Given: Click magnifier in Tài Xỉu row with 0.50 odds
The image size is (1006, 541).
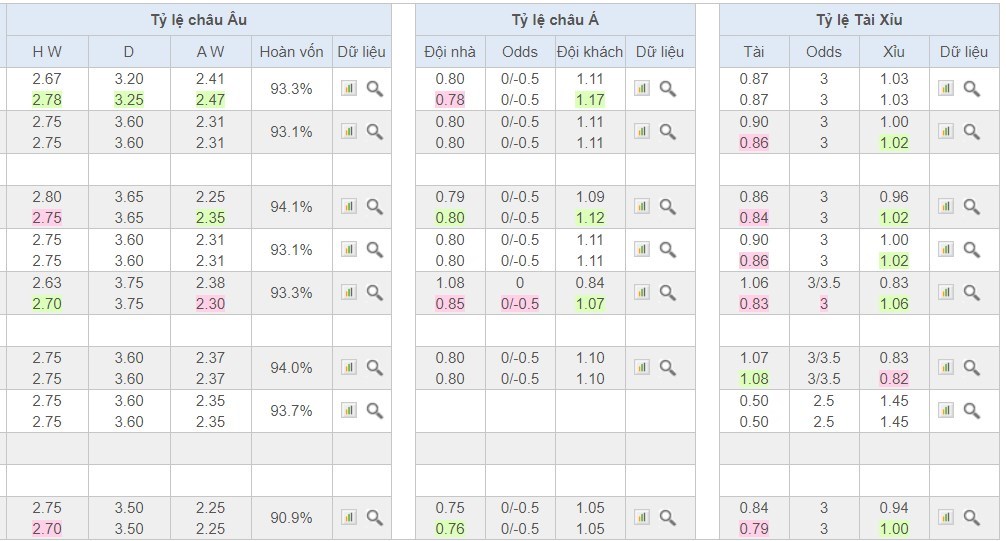Looking at the screenshot, I should [x=971, y=411].
